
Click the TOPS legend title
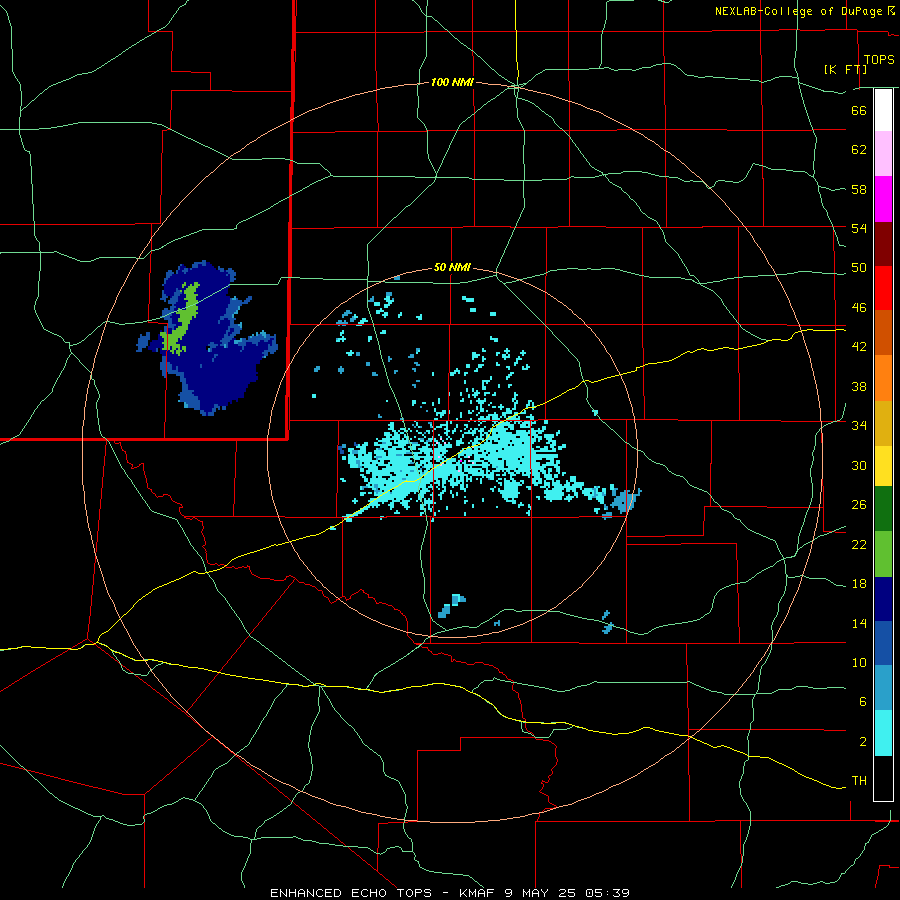point(879,60)
